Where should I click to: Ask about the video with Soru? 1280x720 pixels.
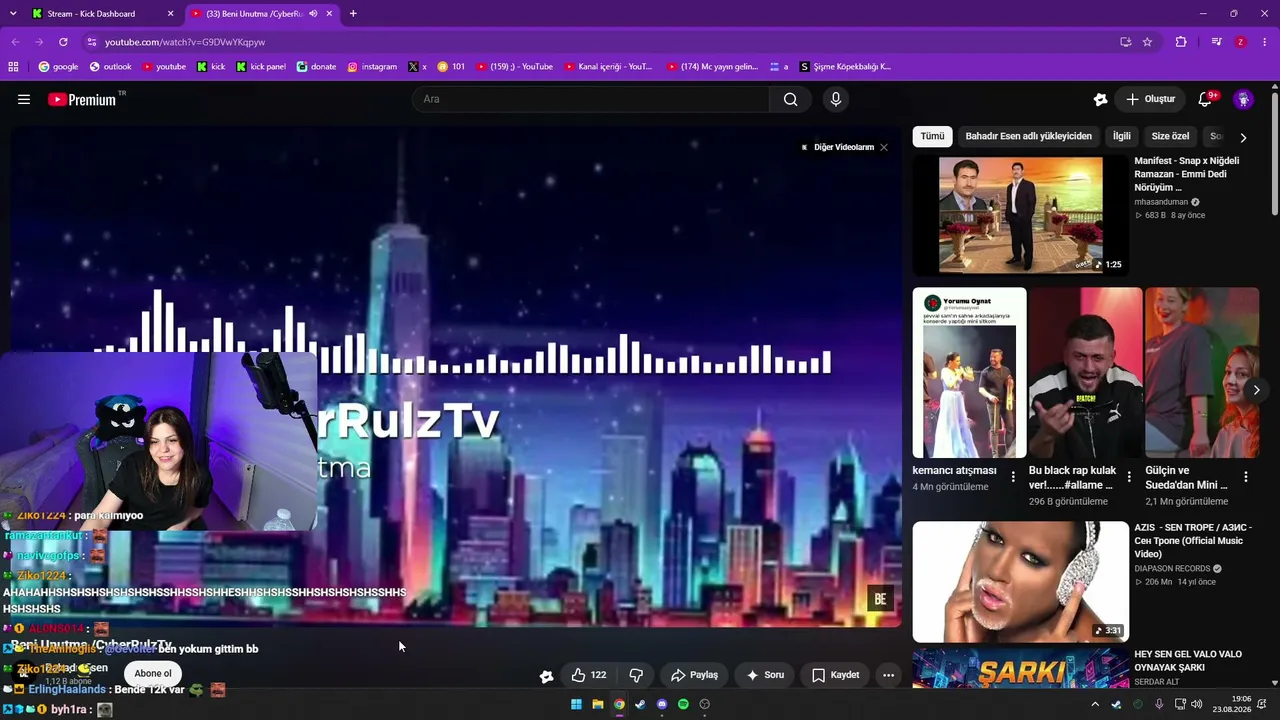765,675
